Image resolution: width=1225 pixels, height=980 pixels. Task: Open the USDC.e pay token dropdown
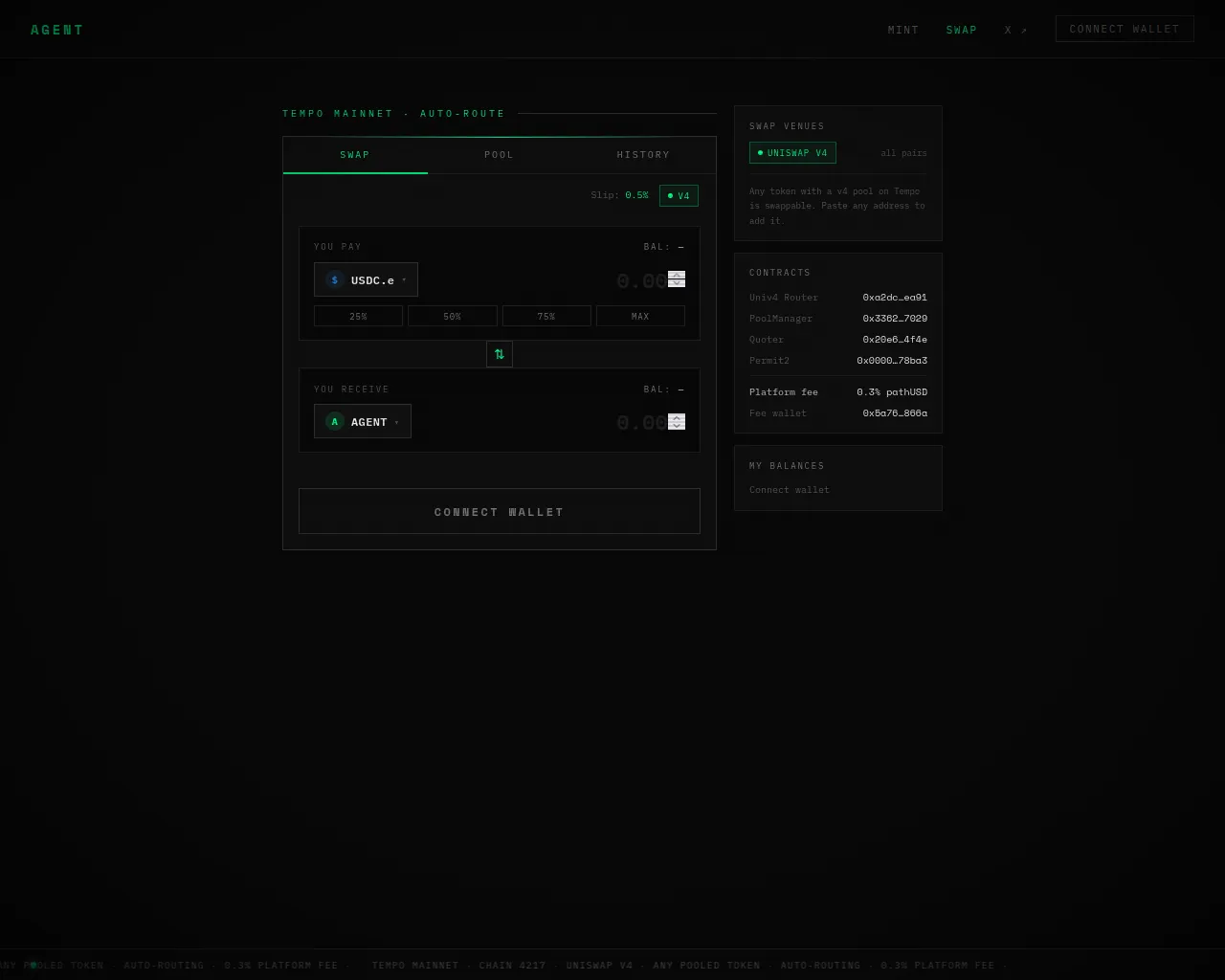coord(367,280)
